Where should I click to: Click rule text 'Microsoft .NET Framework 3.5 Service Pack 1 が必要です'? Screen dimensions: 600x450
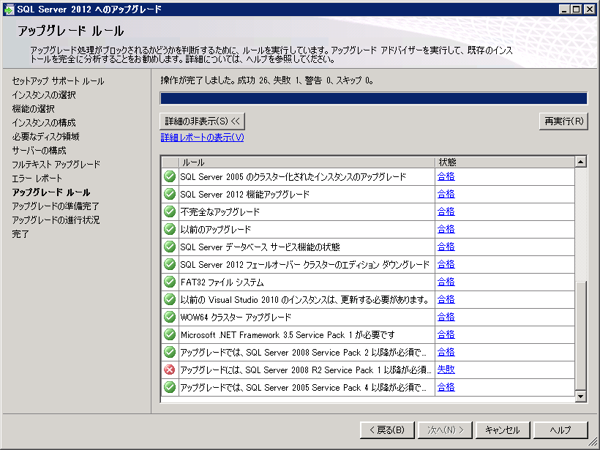point(287,335)
